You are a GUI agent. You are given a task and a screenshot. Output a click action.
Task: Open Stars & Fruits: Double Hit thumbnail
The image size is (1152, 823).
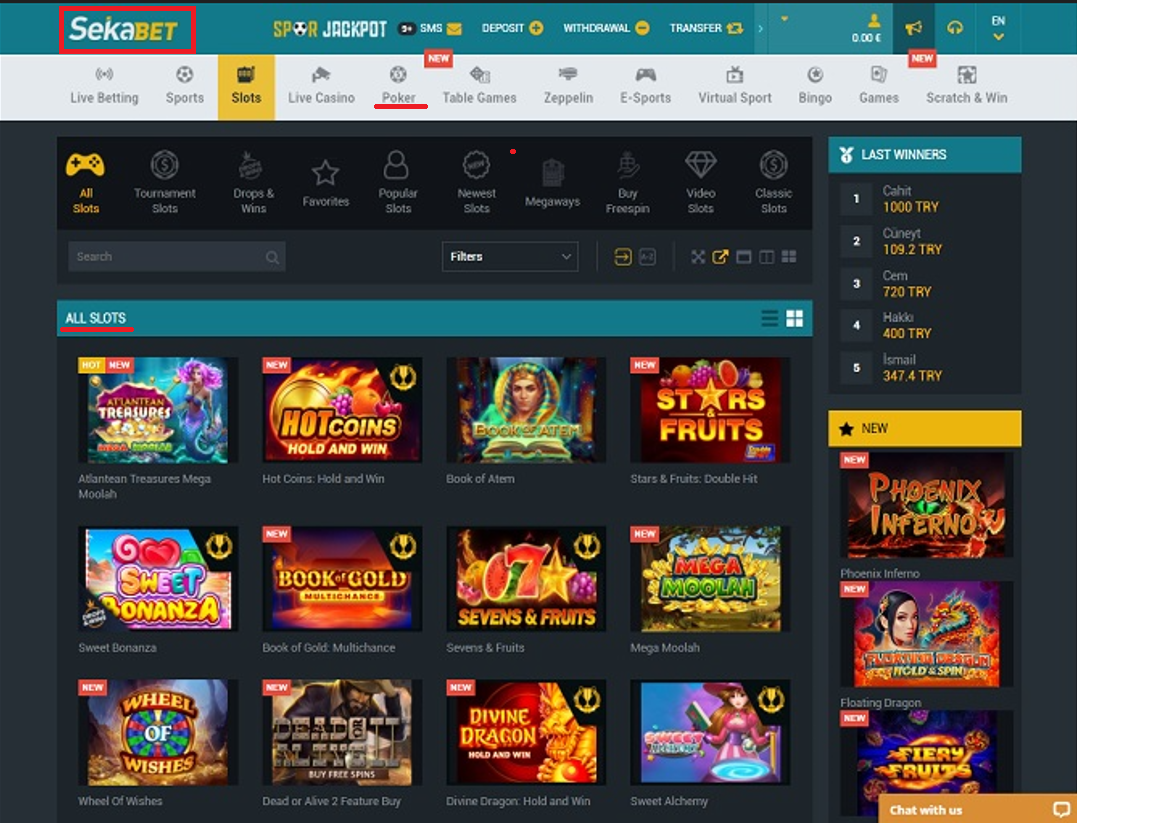[710, 410]
